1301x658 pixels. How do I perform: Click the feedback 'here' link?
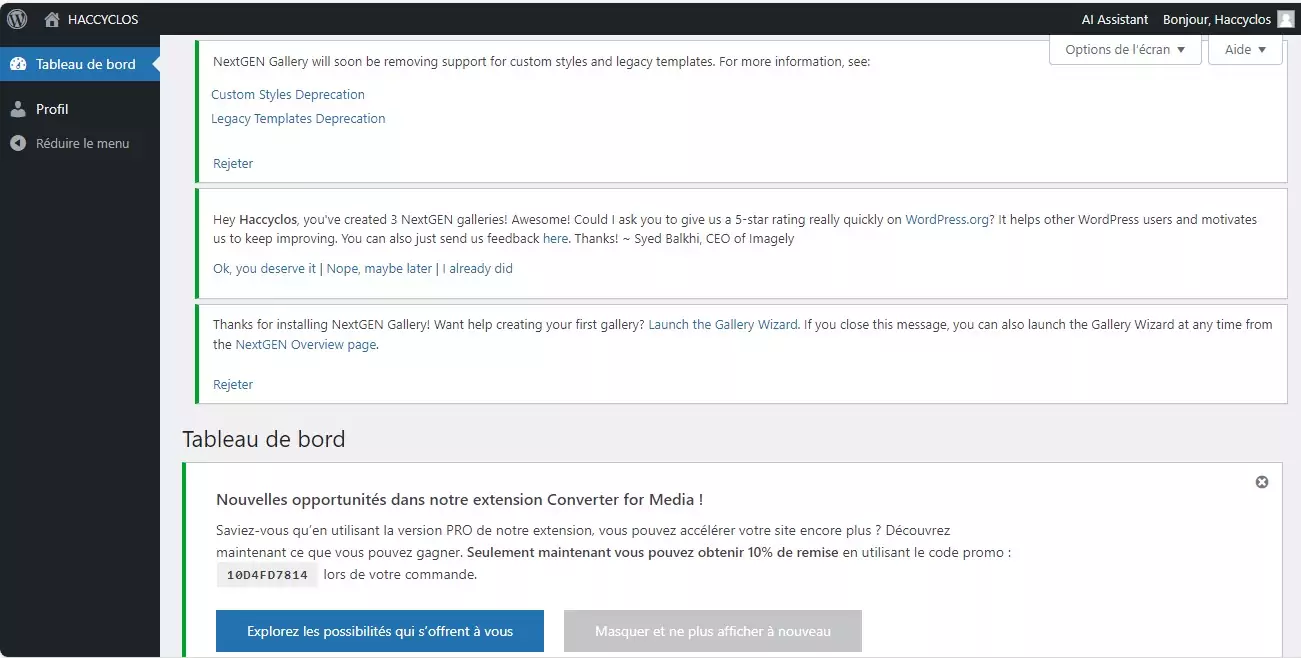(555, 238)
